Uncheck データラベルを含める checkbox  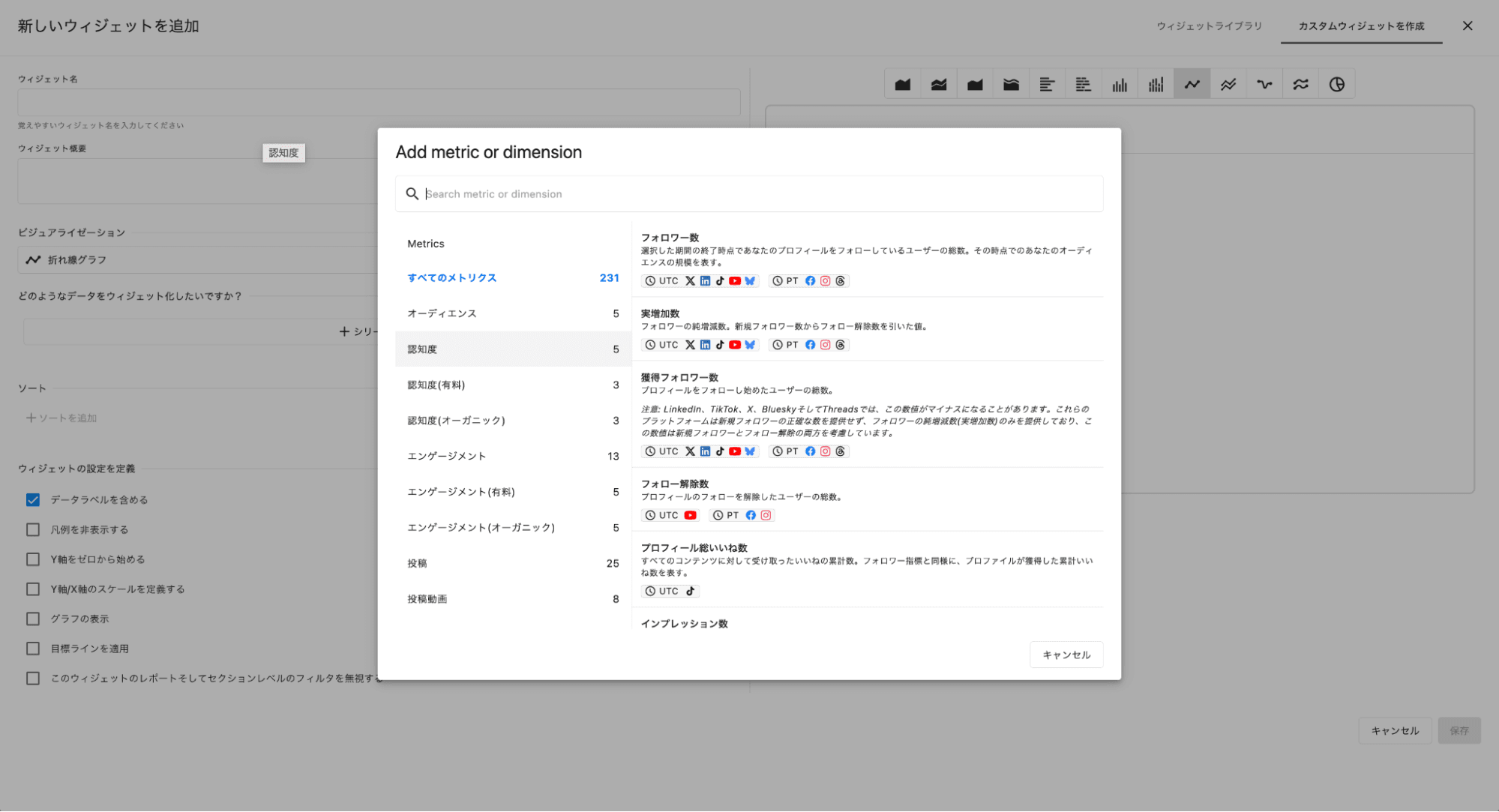coord(33,500)
